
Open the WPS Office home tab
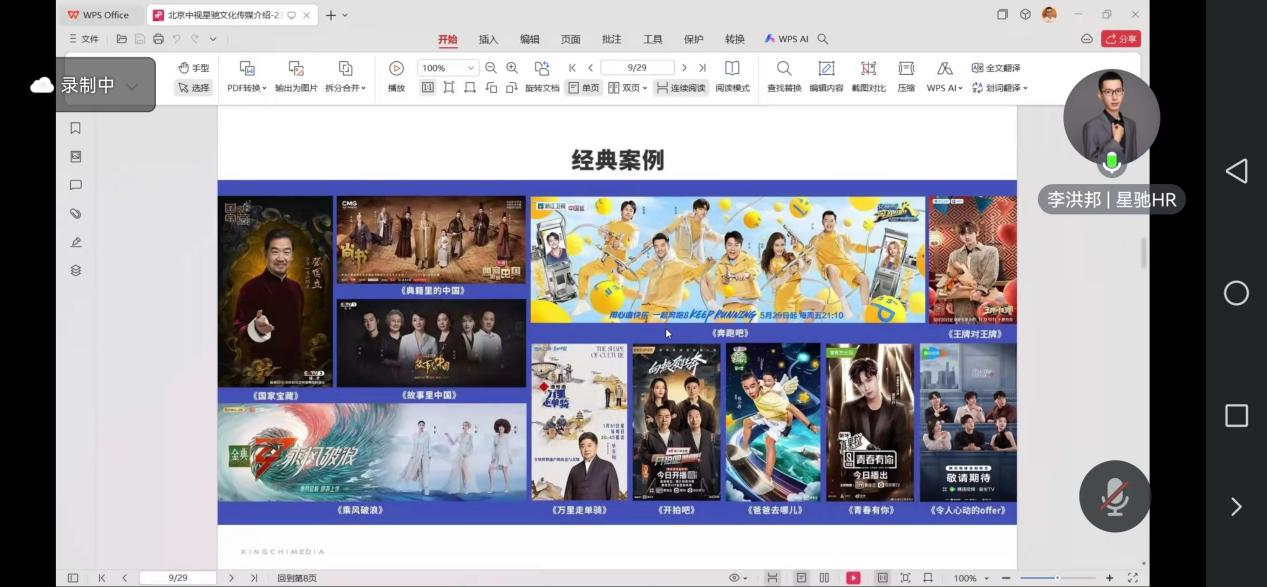click(99, 15)
